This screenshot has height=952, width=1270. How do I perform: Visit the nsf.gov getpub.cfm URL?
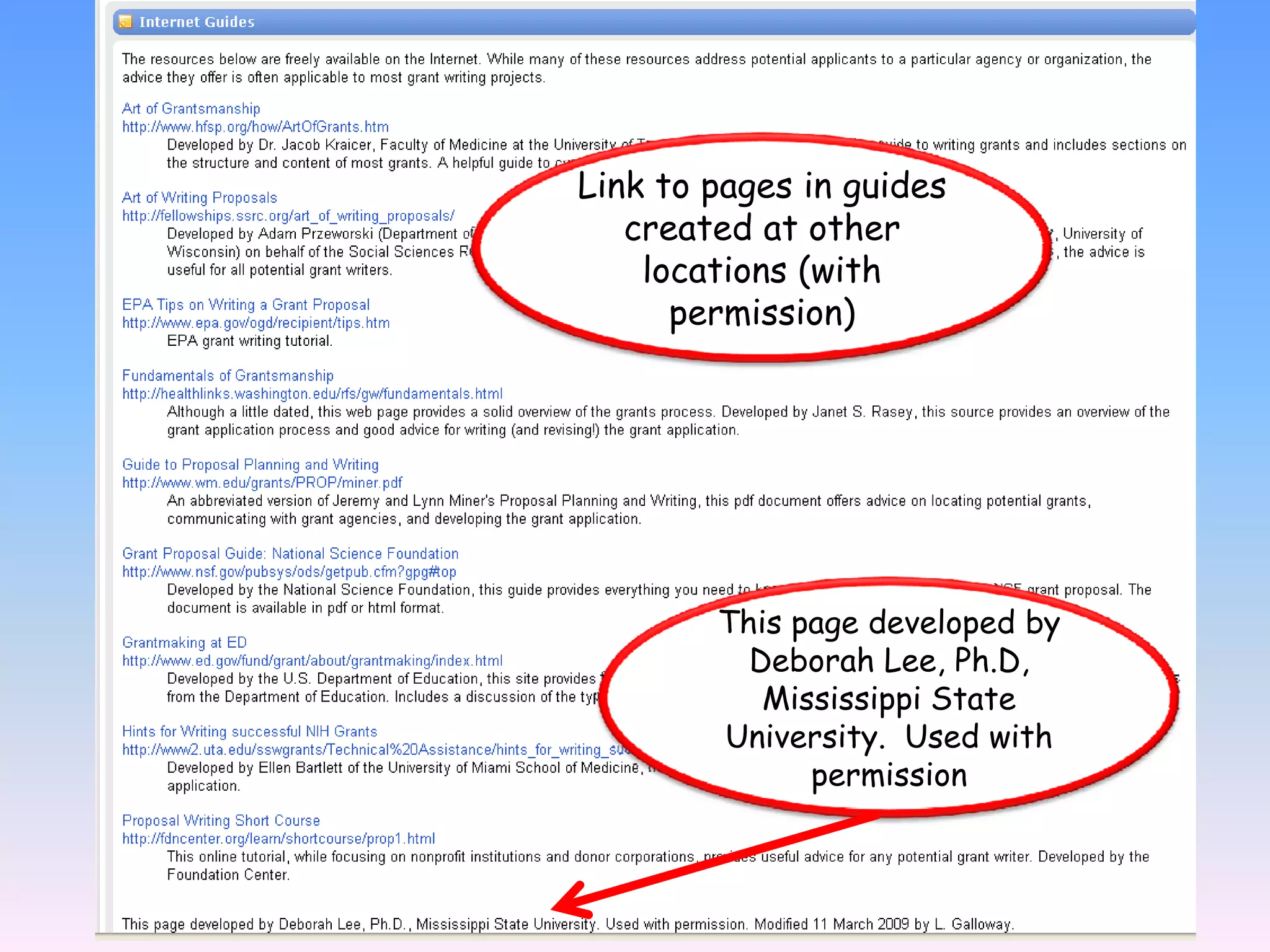pyautogui.click(x=289, y=571)
